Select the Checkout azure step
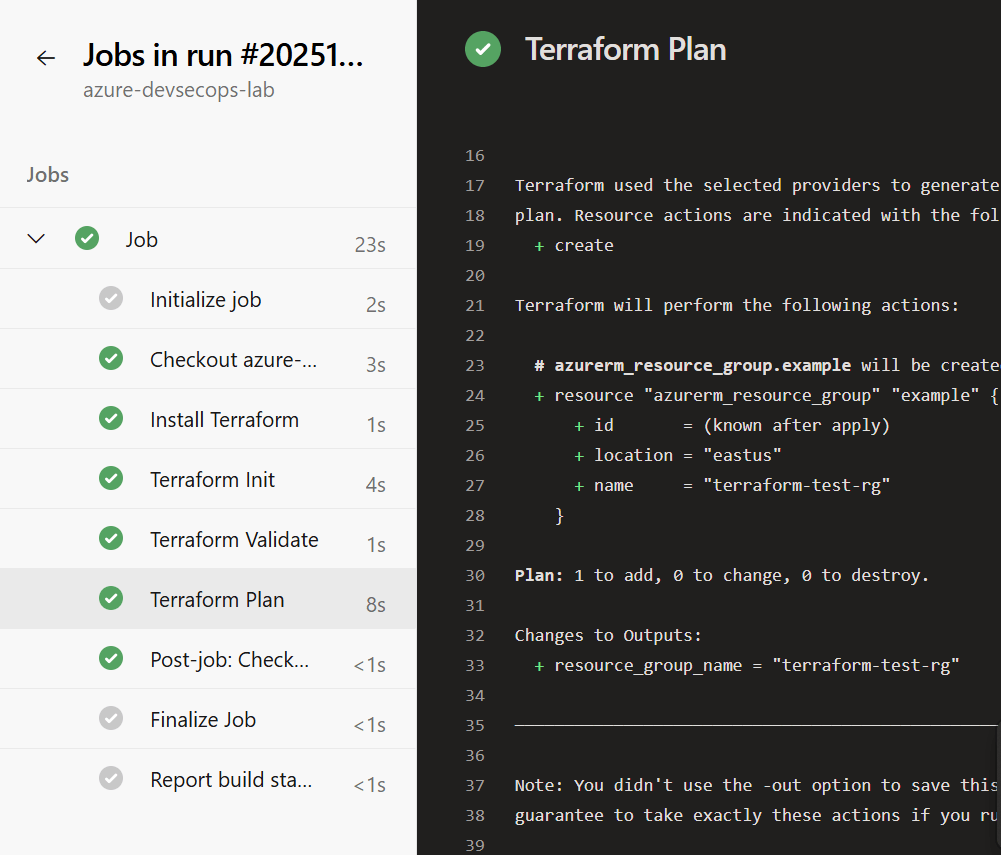 click(x=233, y=360)
